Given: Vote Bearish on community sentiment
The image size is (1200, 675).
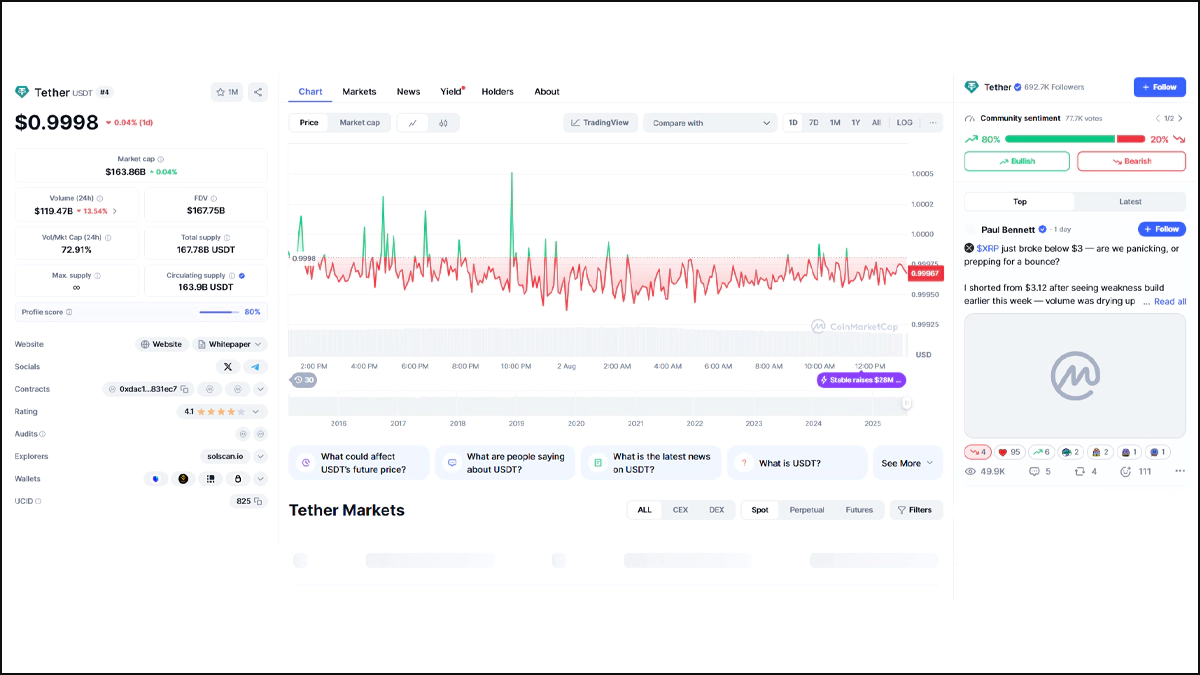Looking at the screenshot, I should [1131, 161].
